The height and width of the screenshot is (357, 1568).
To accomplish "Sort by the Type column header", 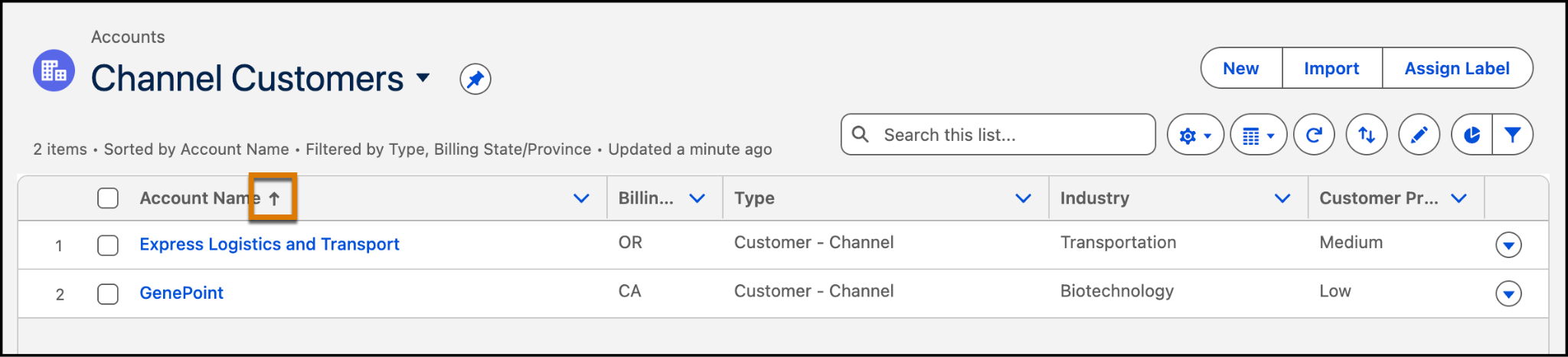I will click(754, 198).
